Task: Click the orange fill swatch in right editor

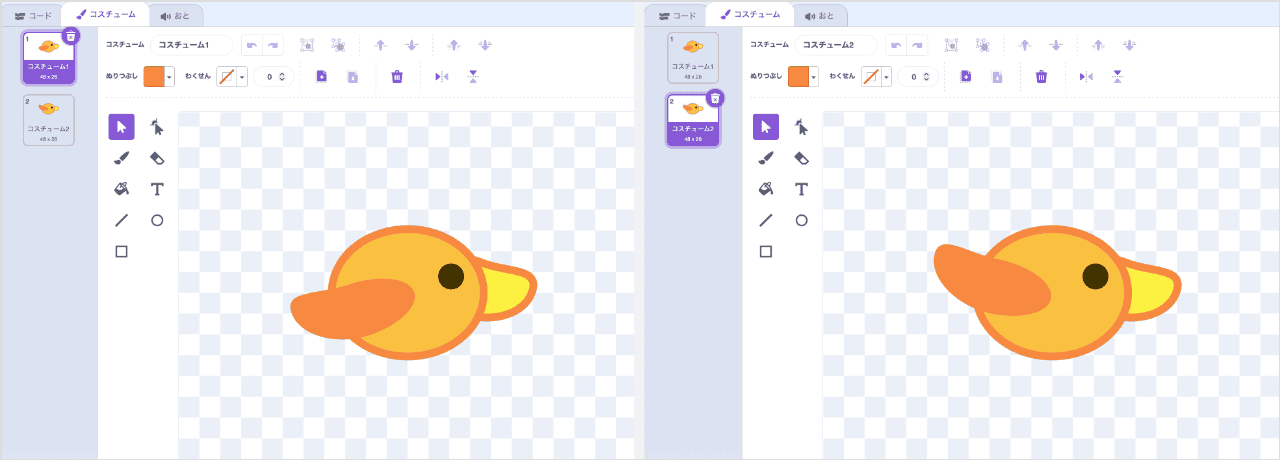Action: [x=798, y=77]
